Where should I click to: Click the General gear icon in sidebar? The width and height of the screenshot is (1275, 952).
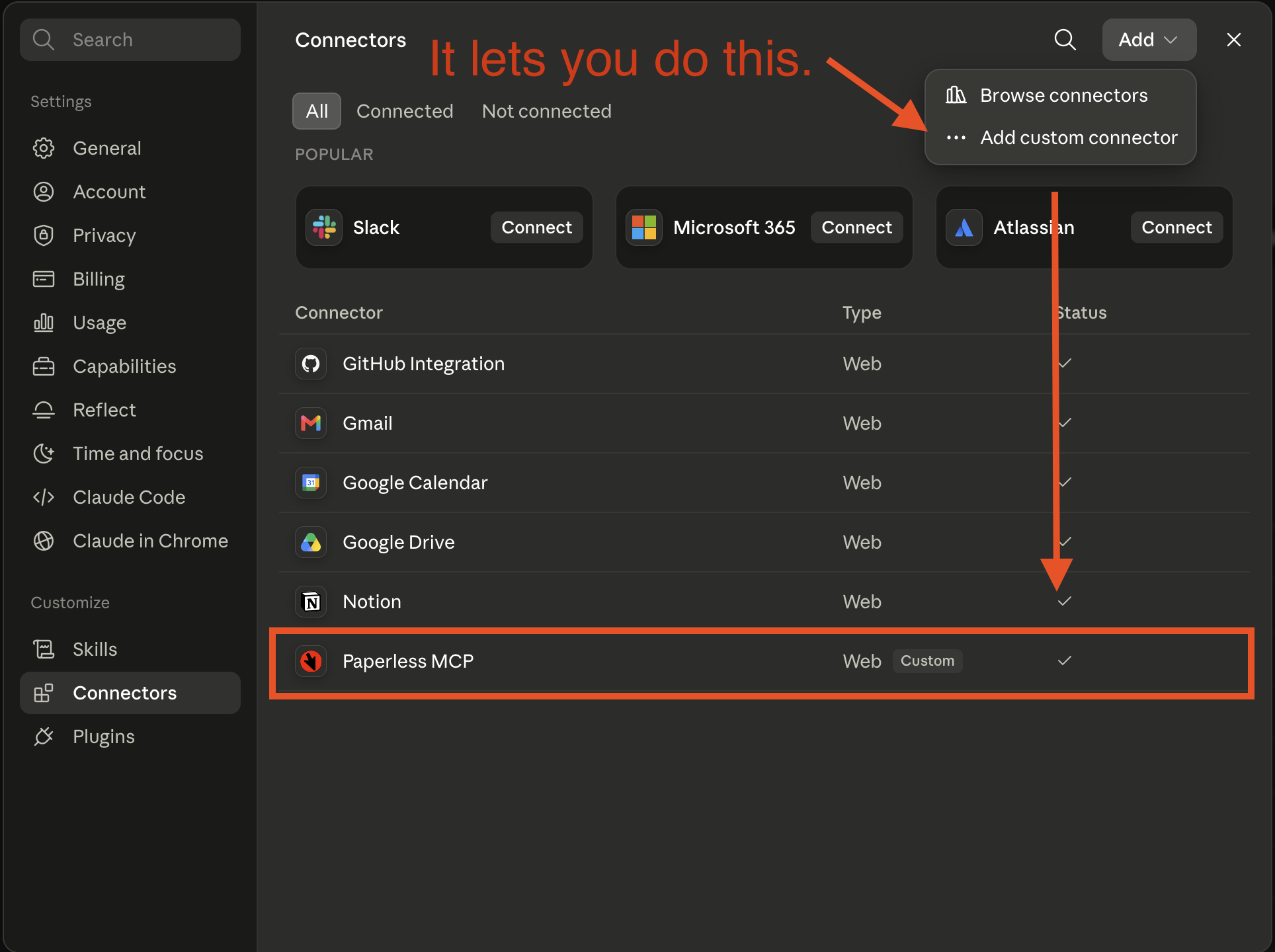[x=44, y=148]
